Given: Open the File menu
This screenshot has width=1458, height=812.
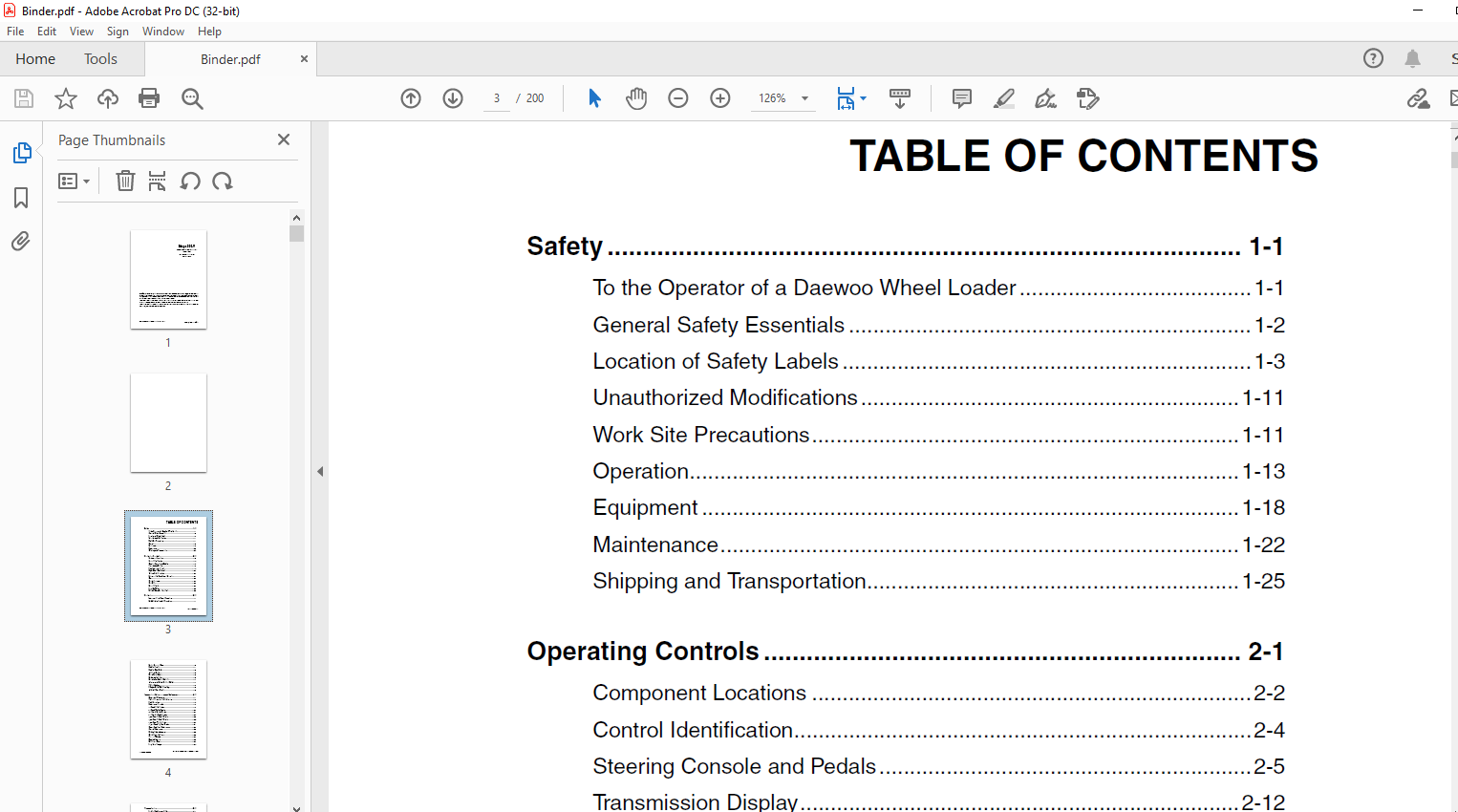Looking at the screenshot, I should tap(15, 32).
